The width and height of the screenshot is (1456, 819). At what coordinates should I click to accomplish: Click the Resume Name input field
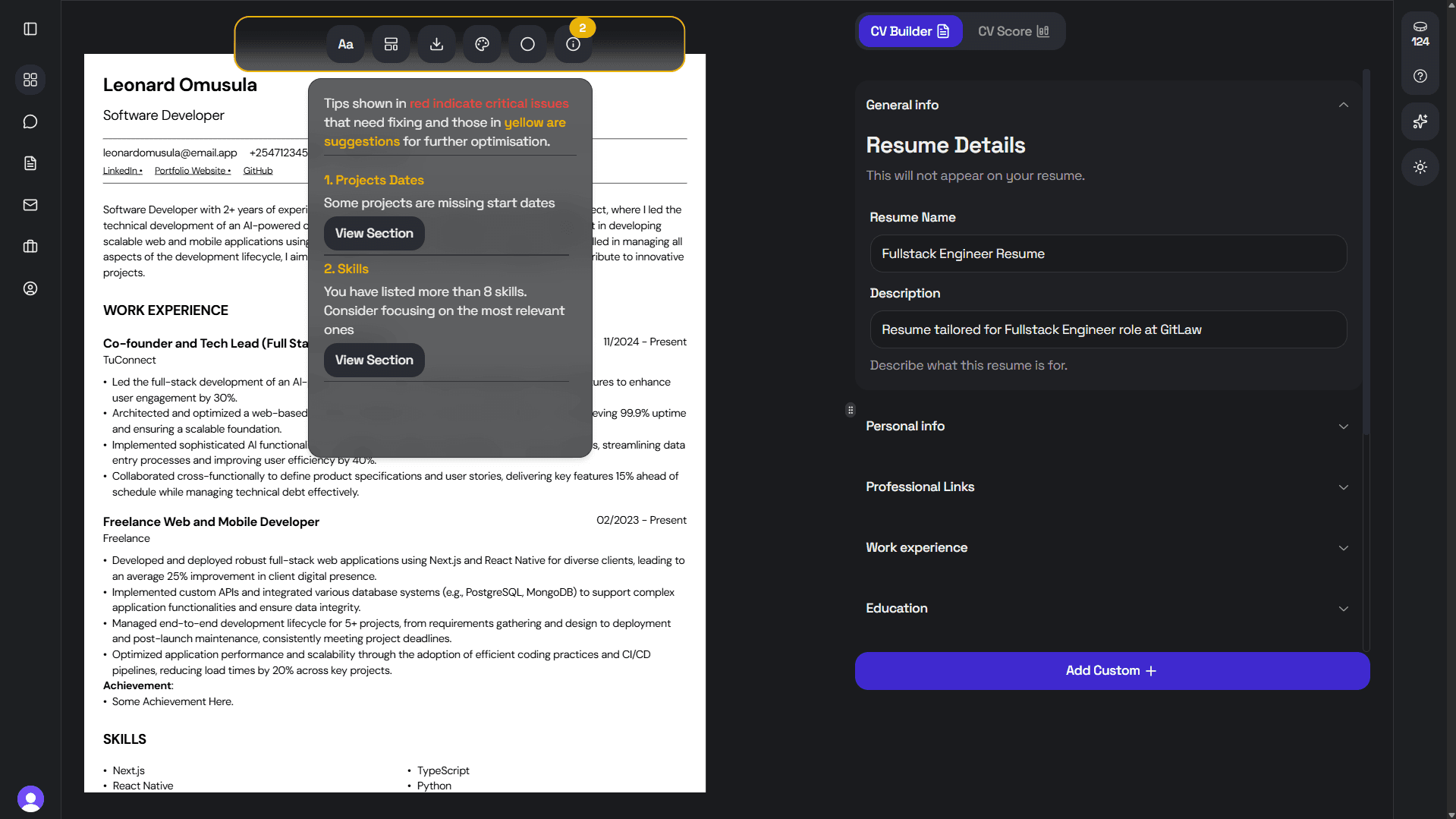1108,254
